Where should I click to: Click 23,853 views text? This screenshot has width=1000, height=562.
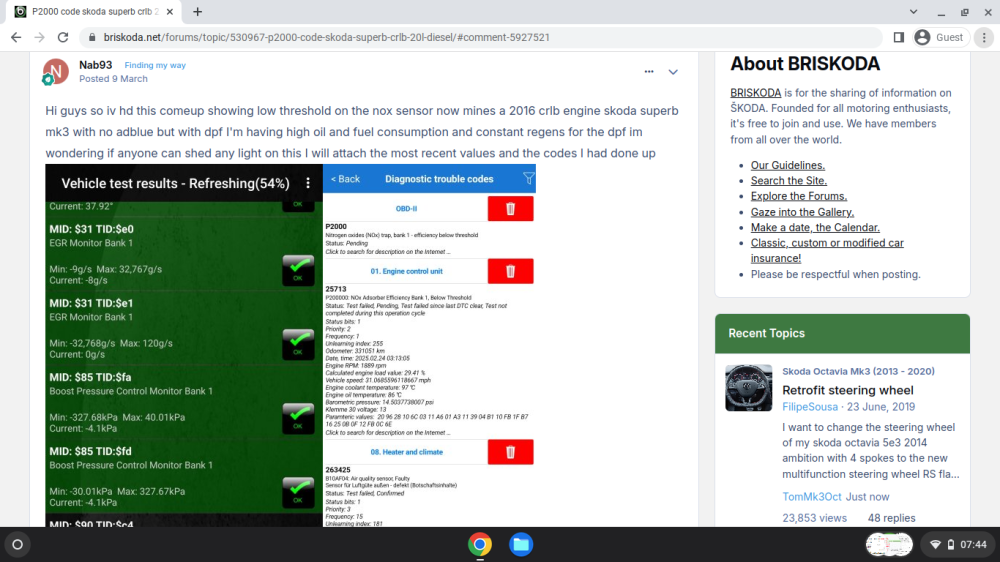click(x=814, y=518)
